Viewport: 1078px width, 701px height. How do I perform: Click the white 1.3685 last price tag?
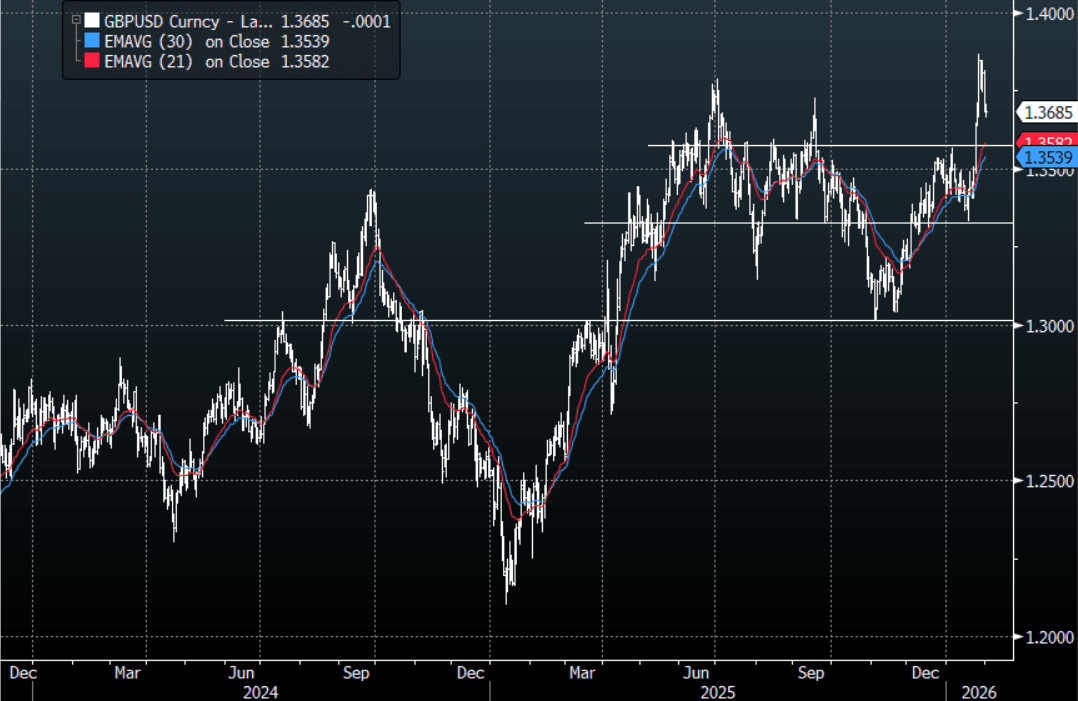pos(1045,112)
